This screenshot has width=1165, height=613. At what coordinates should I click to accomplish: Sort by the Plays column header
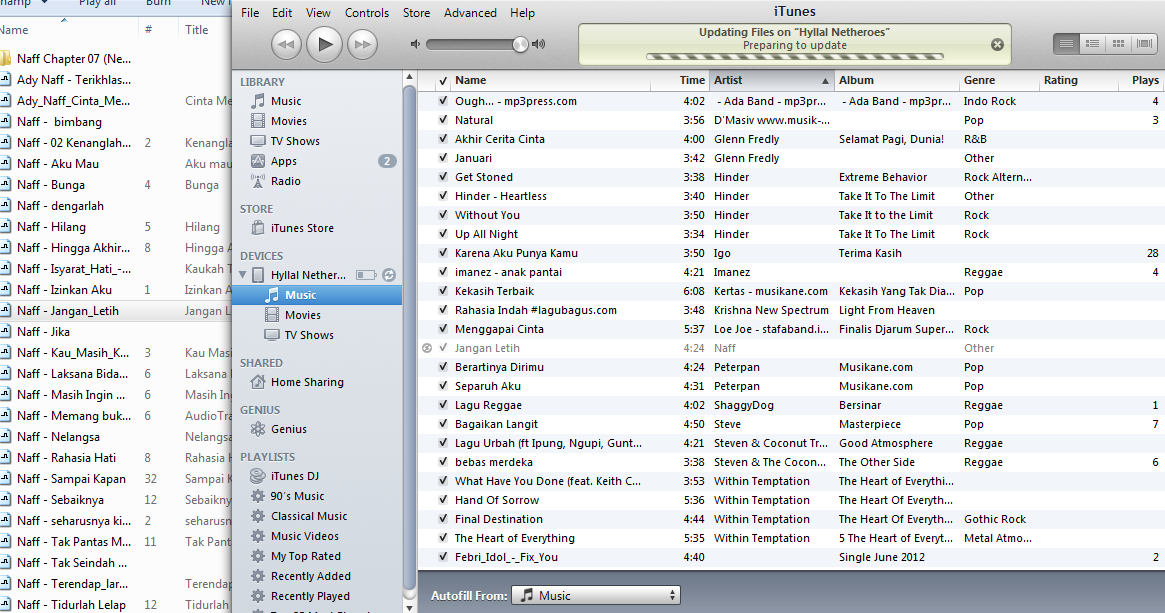1142,80
